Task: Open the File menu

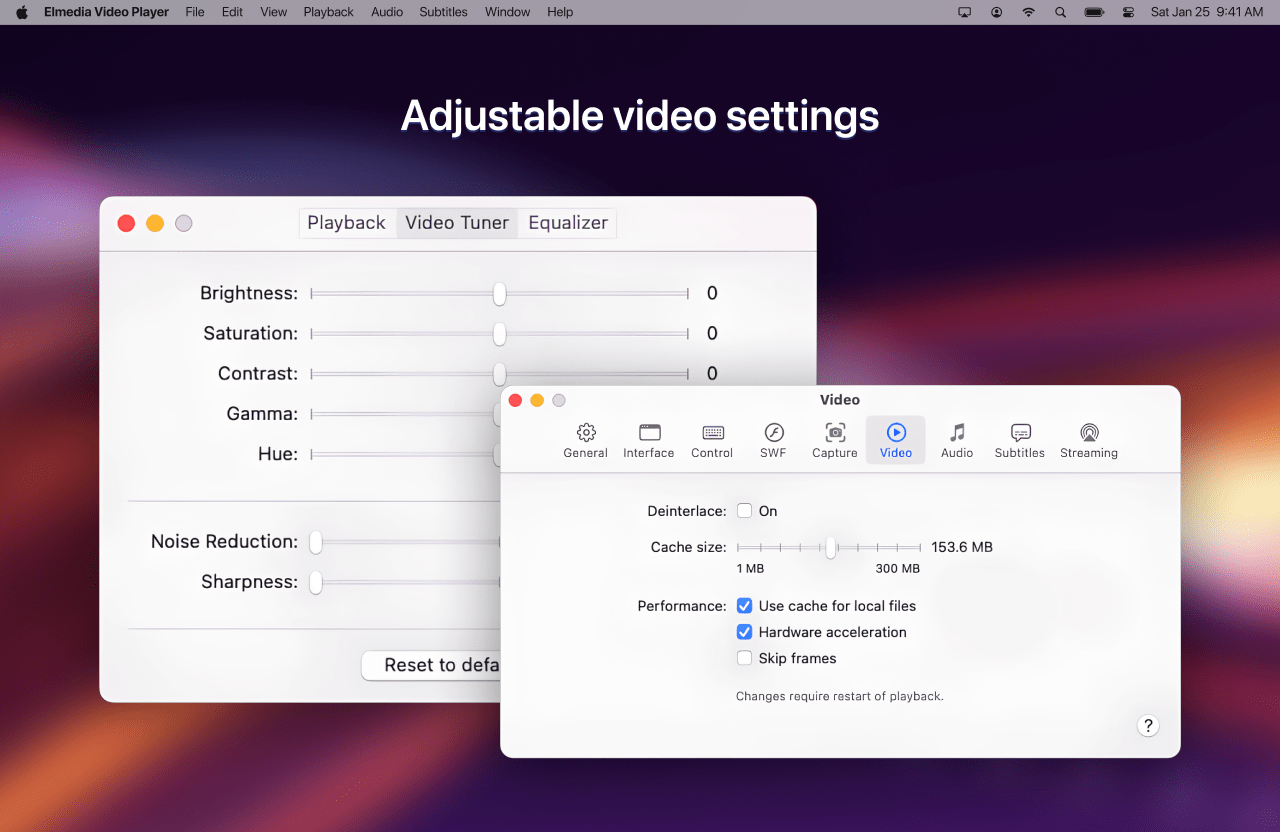Action: pos(195,12)
